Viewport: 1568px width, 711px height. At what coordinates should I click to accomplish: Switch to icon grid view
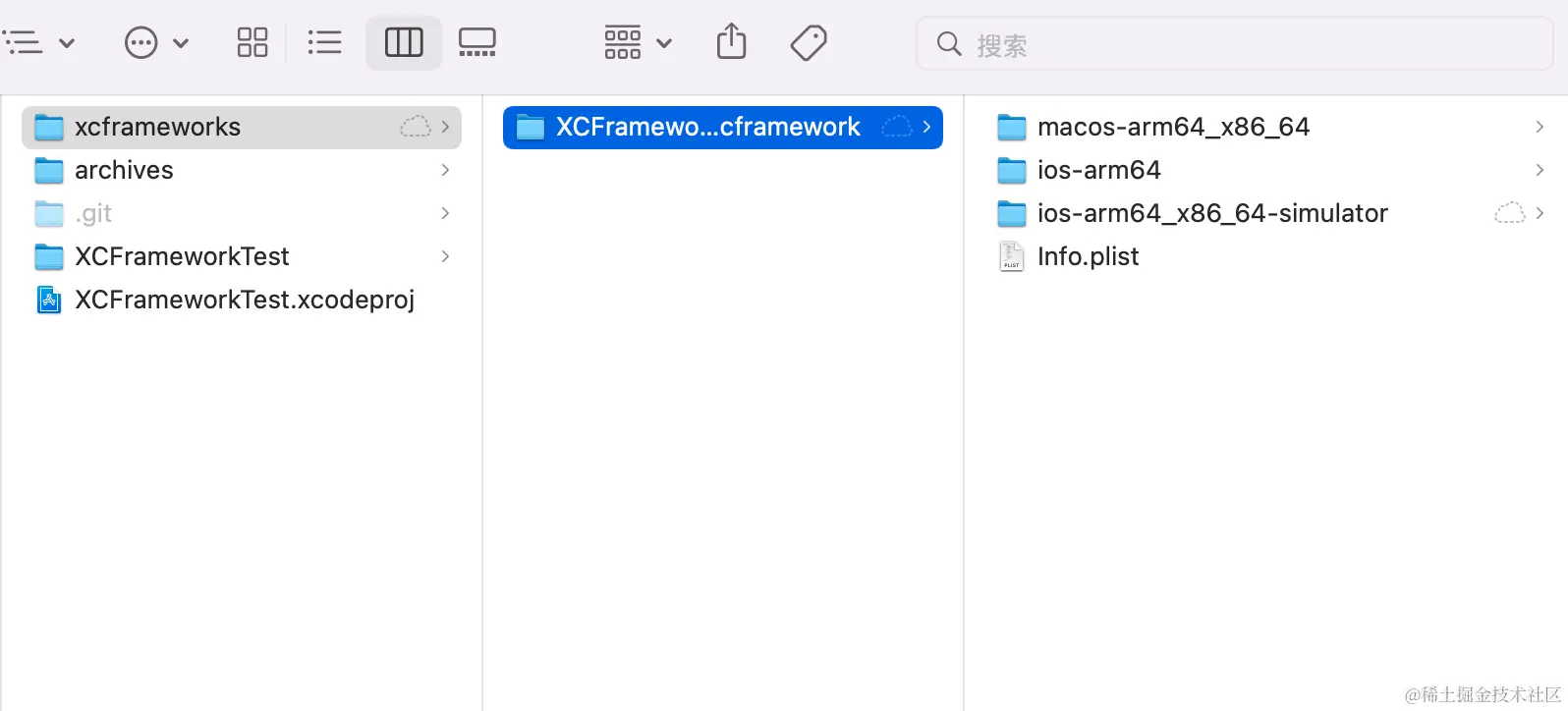tap(252, 42)
